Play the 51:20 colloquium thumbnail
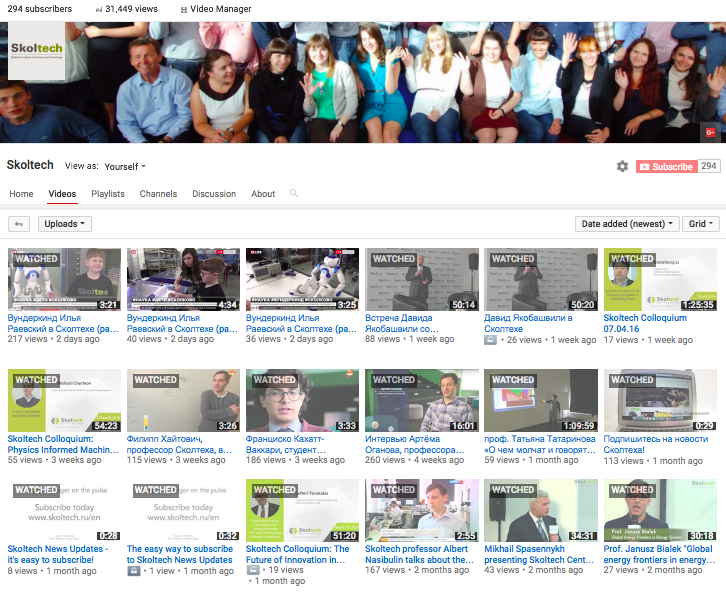 [x=302, y=510]
